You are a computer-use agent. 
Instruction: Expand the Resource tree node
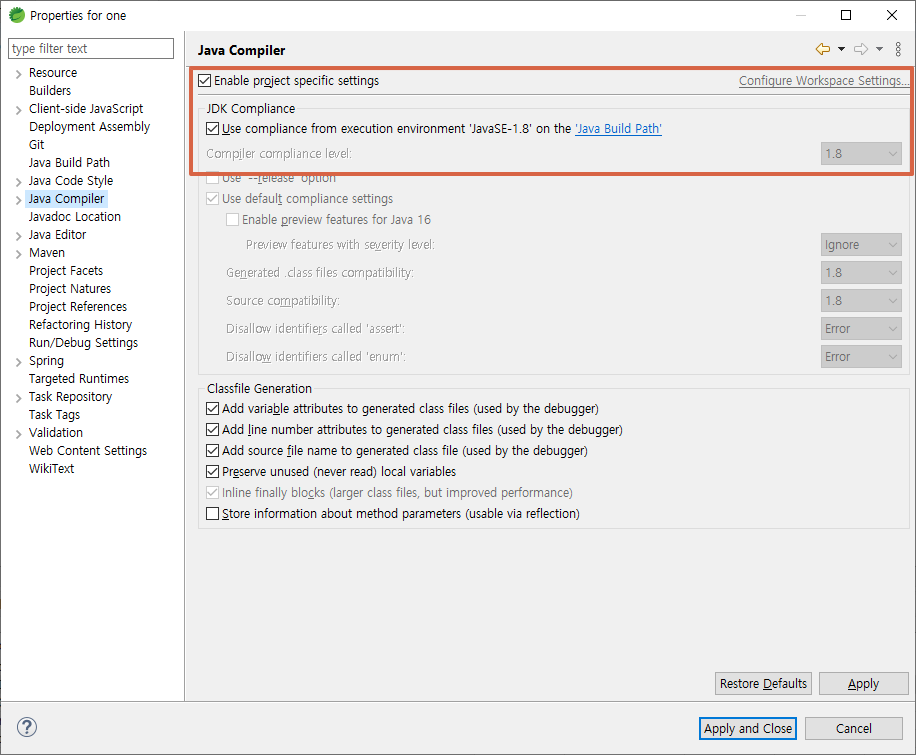point(18,74)
